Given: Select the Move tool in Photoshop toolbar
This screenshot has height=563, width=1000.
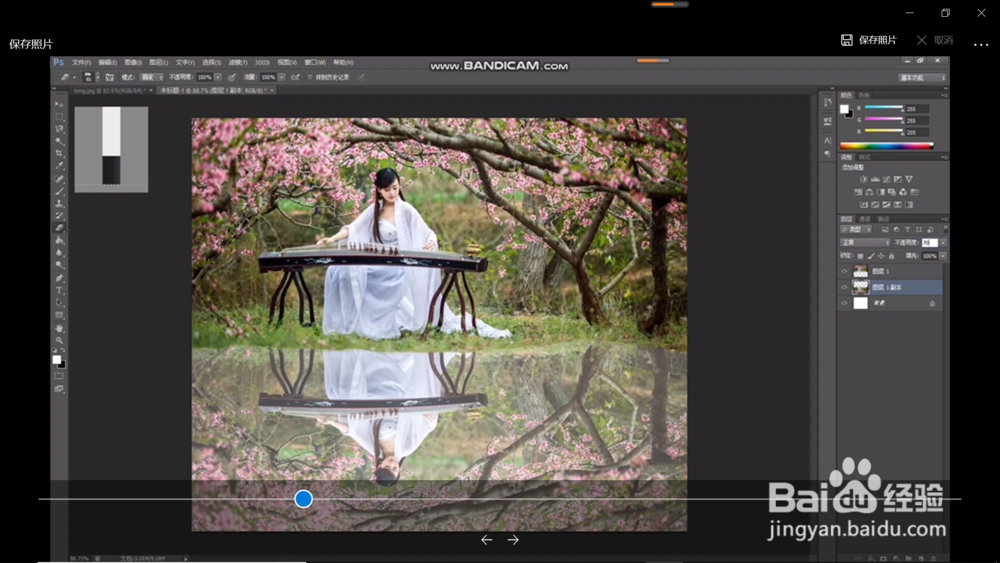Looking at the screenshot, I should tap(59, 104).
